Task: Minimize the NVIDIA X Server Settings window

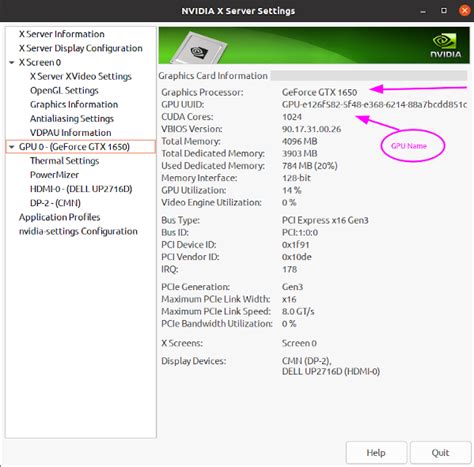Action: click(423, 11)
